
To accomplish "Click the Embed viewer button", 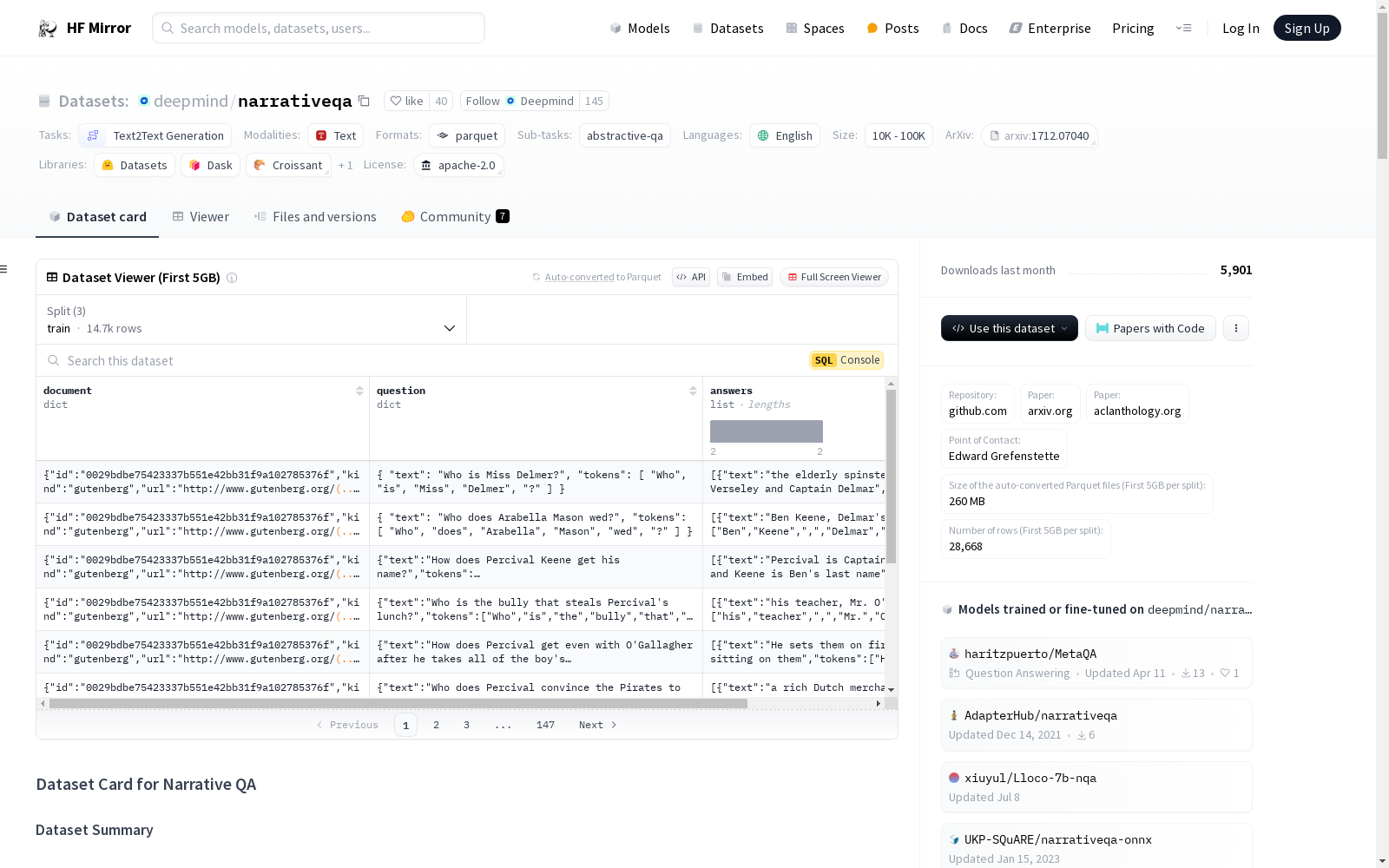I will [x=745, y=277].
